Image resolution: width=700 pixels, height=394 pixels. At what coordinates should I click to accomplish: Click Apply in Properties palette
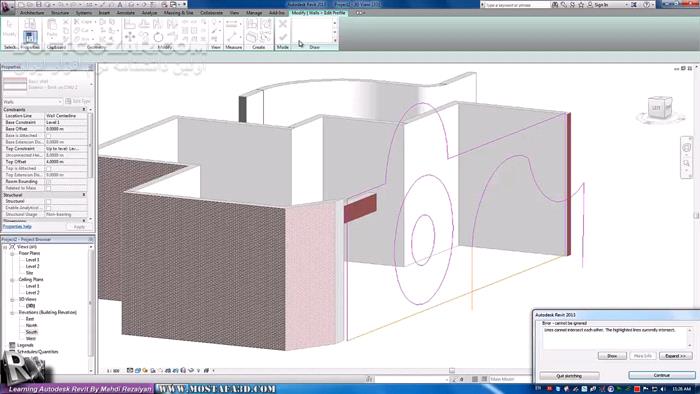pos(79,227)
